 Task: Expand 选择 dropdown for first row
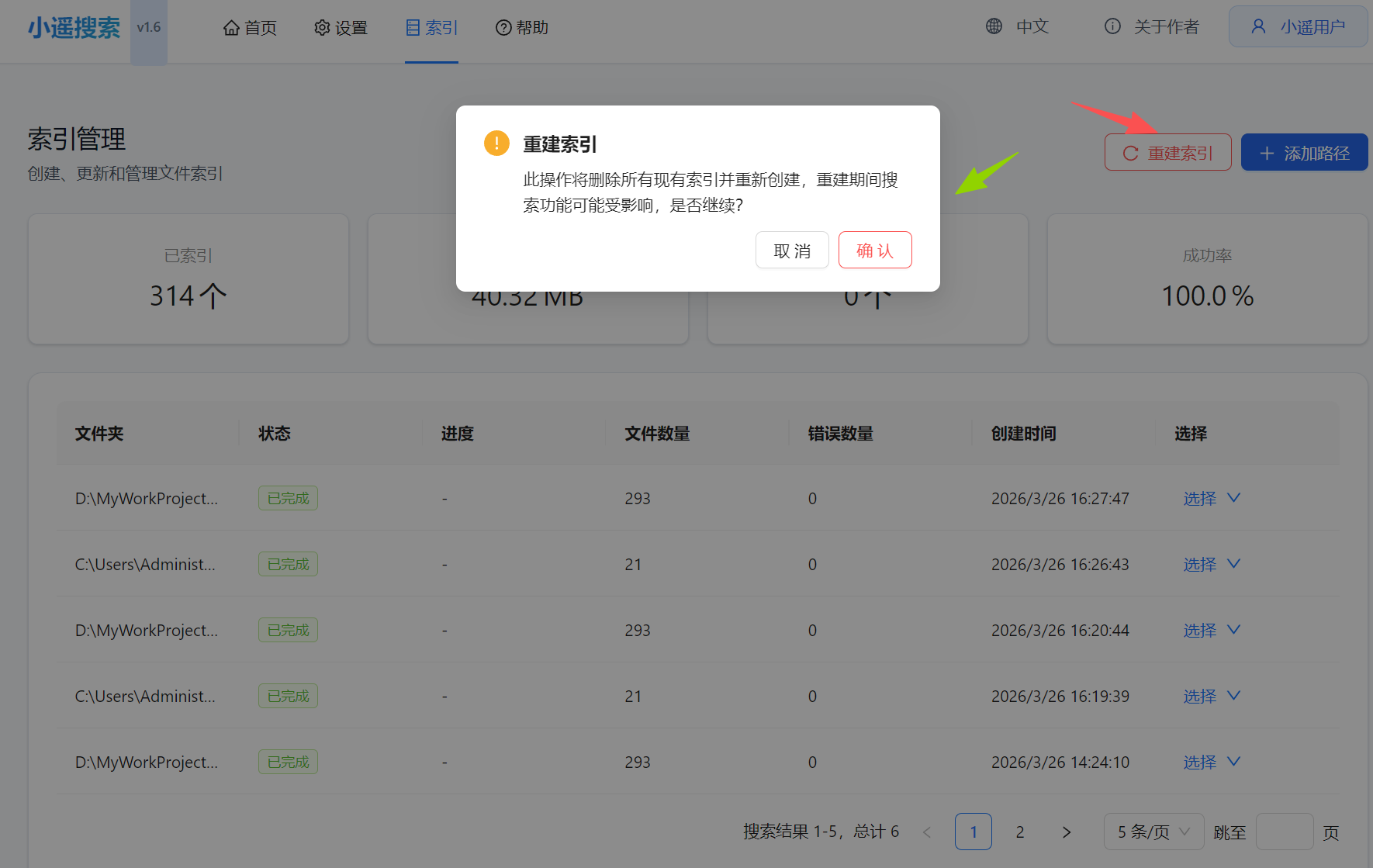(x=1212, y=498)
